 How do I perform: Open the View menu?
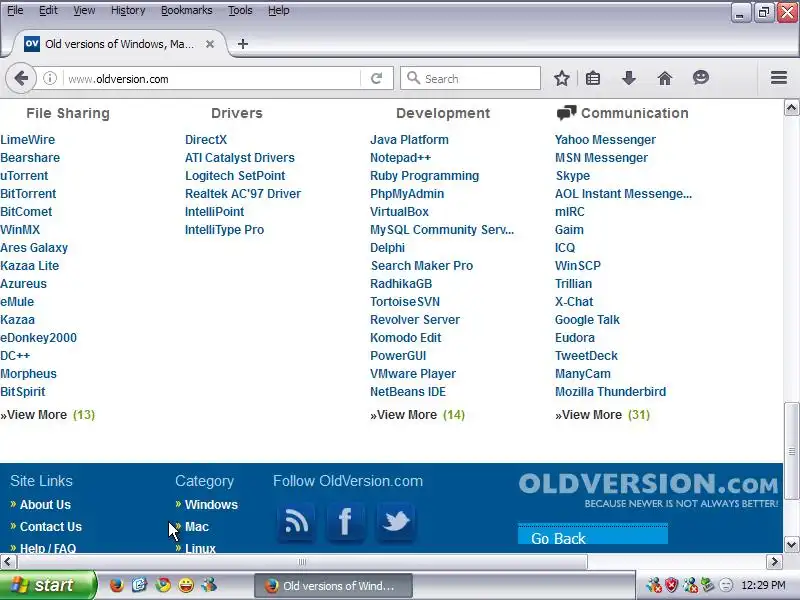tap(84, 10)
